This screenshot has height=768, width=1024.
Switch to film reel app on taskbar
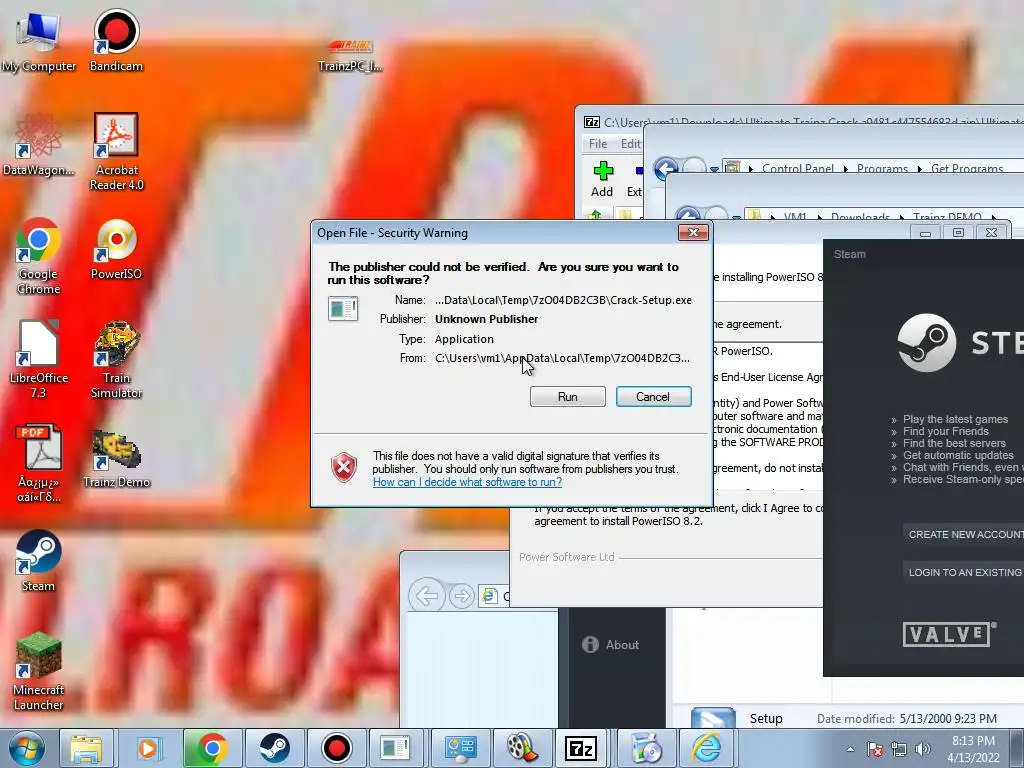(521, 748)
